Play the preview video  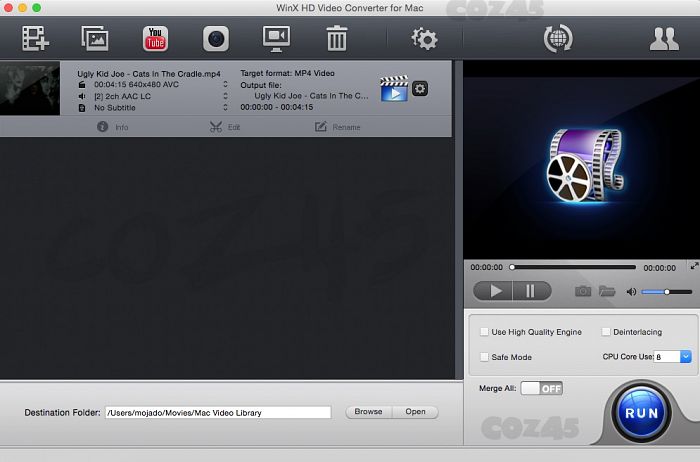[493, 291]
